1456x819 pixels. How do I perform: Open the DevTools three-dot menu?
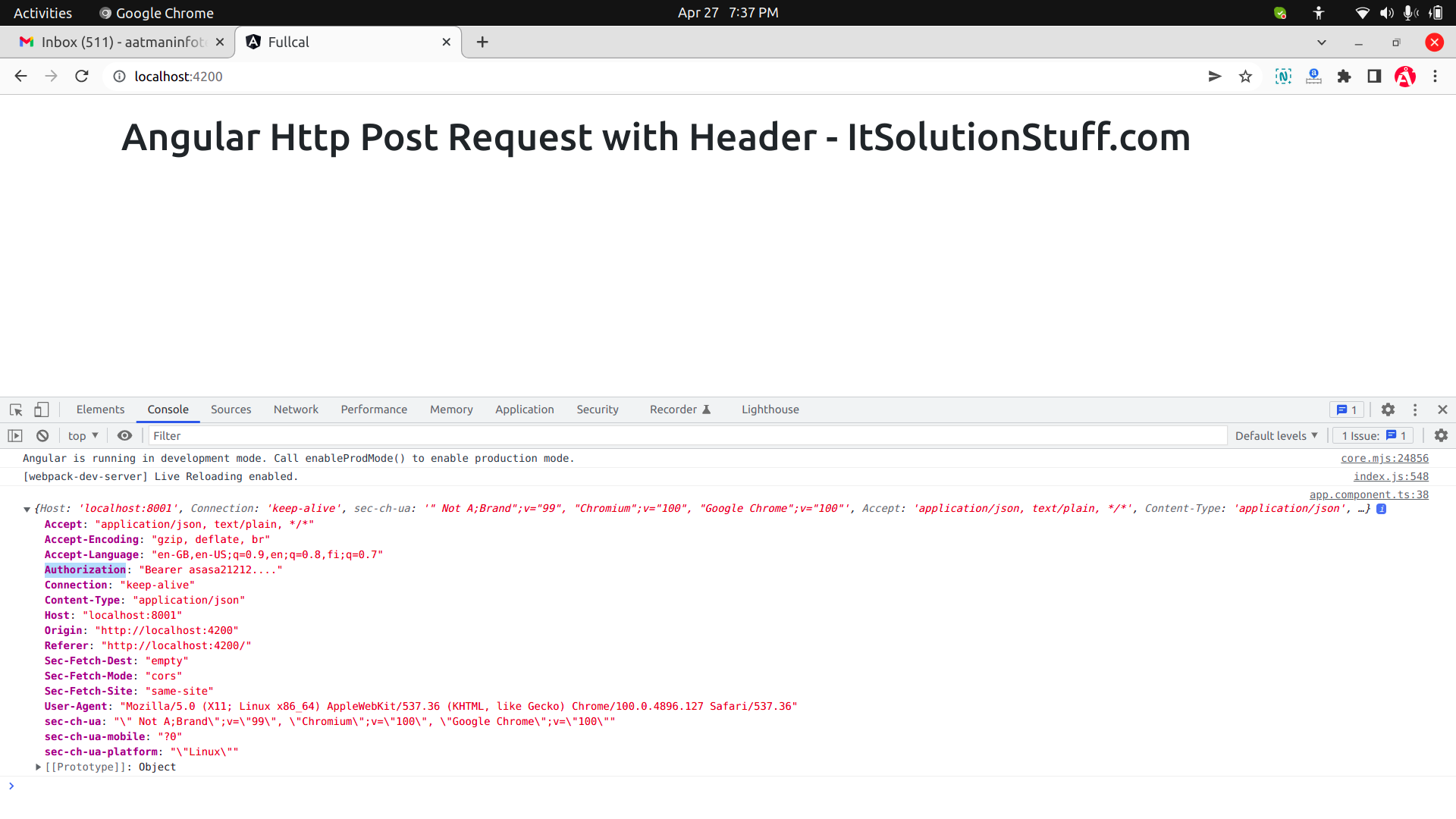[1415, 409]
